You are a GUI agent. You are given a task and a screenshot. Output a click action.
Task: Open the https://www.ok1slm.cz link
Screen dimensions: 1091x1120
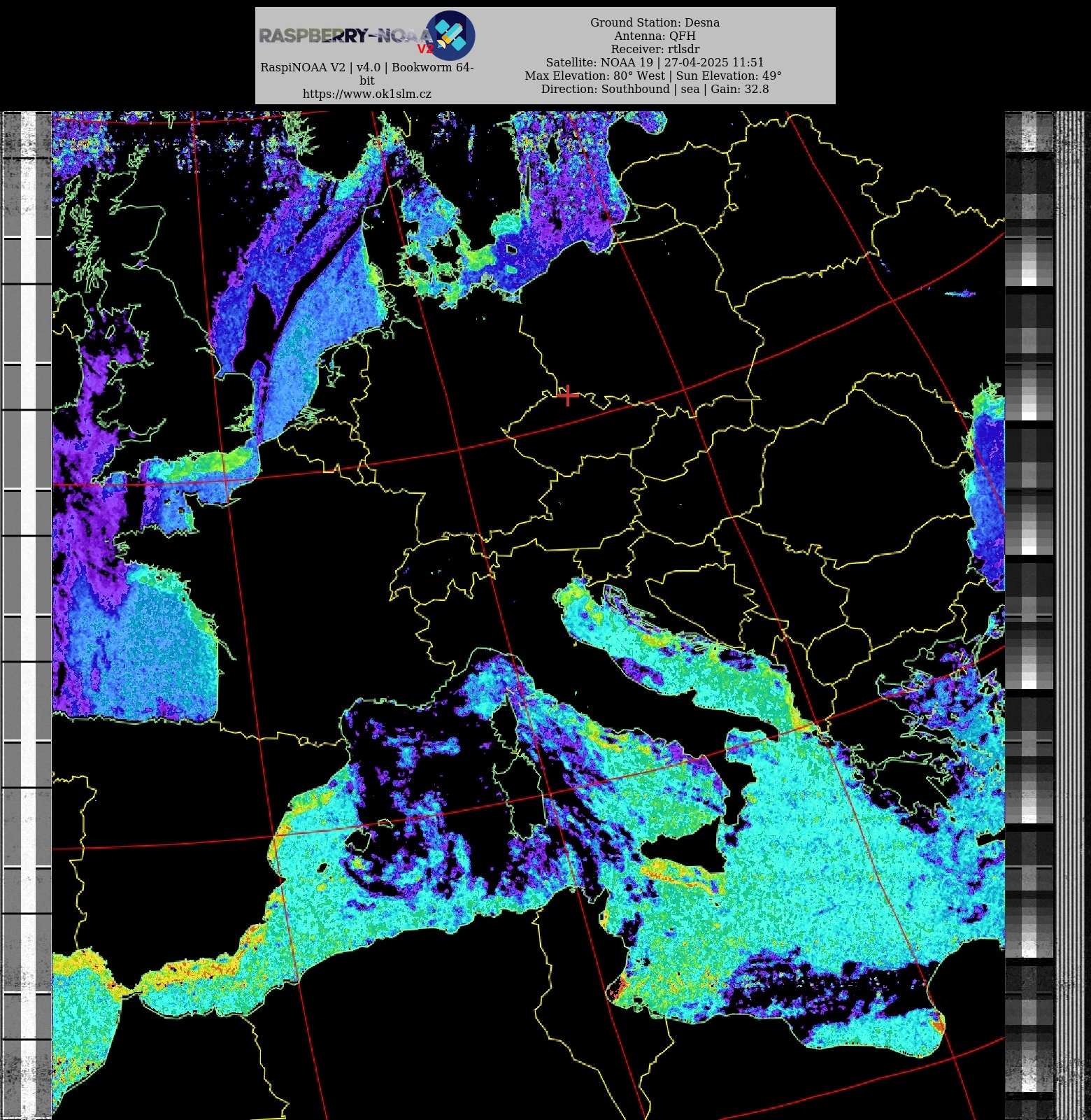tap(367, 94)
